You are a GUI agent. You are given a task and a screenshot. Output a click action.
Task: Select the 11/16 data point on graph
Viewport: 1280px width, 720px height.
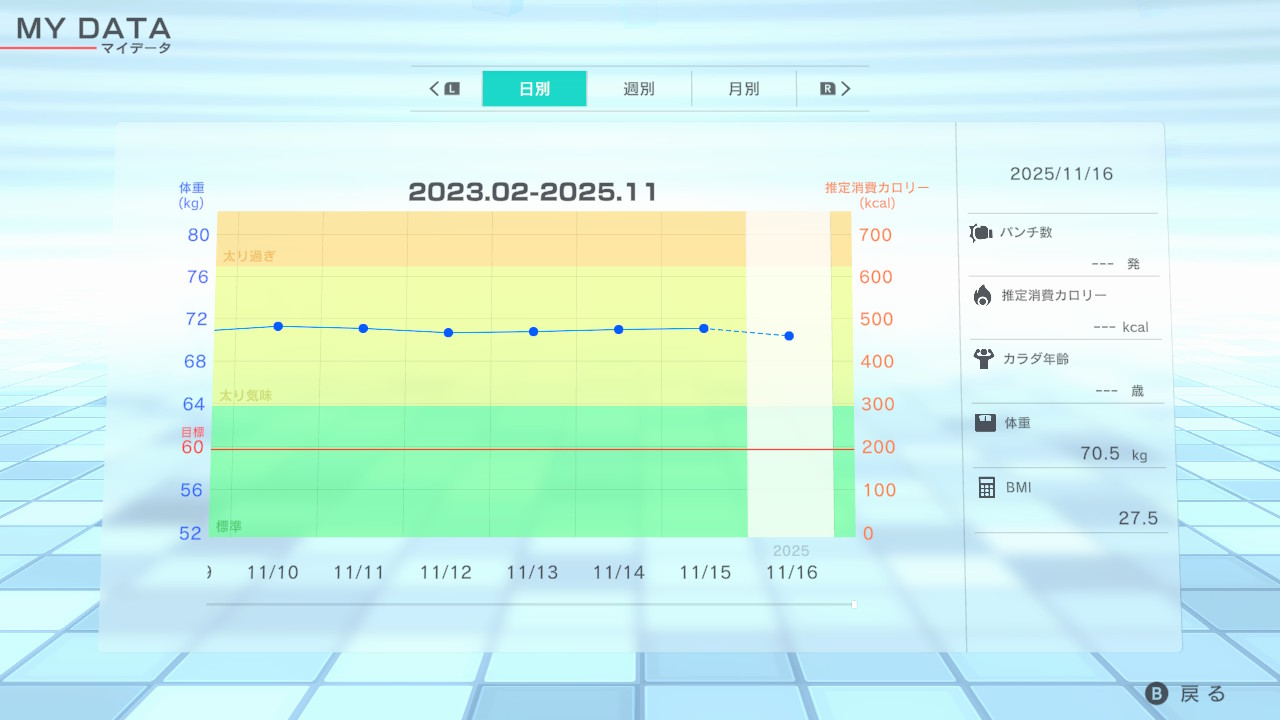[x=789, y=336]
